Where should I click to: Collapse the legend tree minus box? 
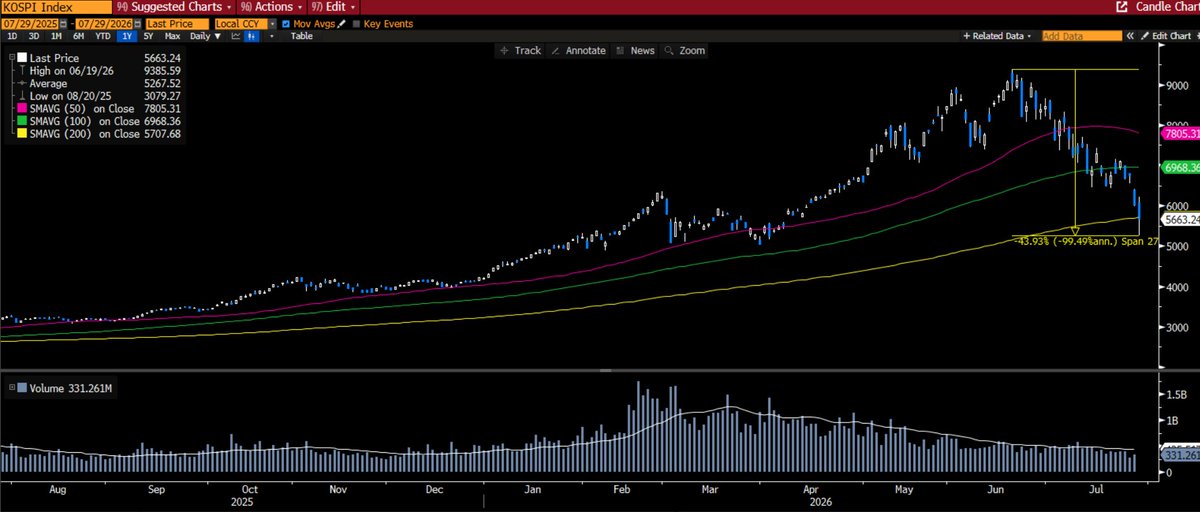(x=12, y=57)
